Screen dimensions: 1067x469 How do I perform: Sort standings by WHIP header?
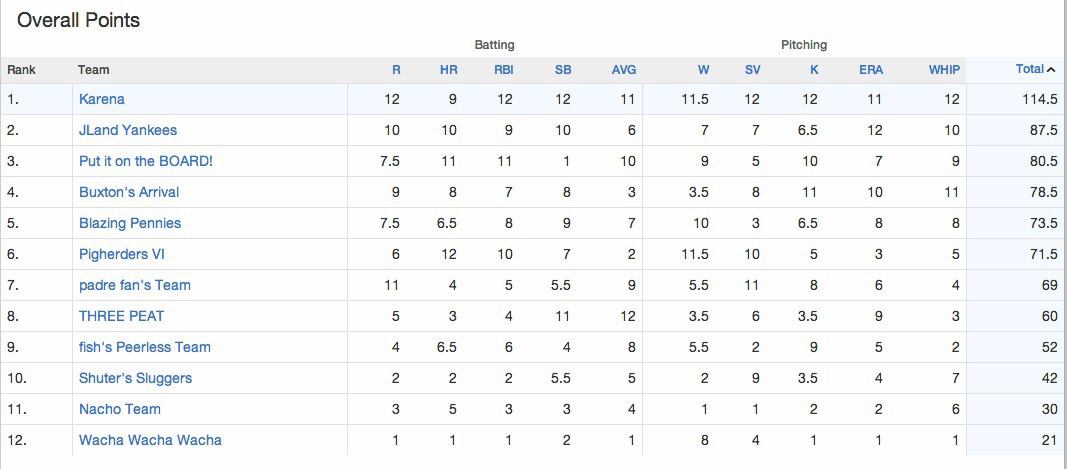point(943,70)
